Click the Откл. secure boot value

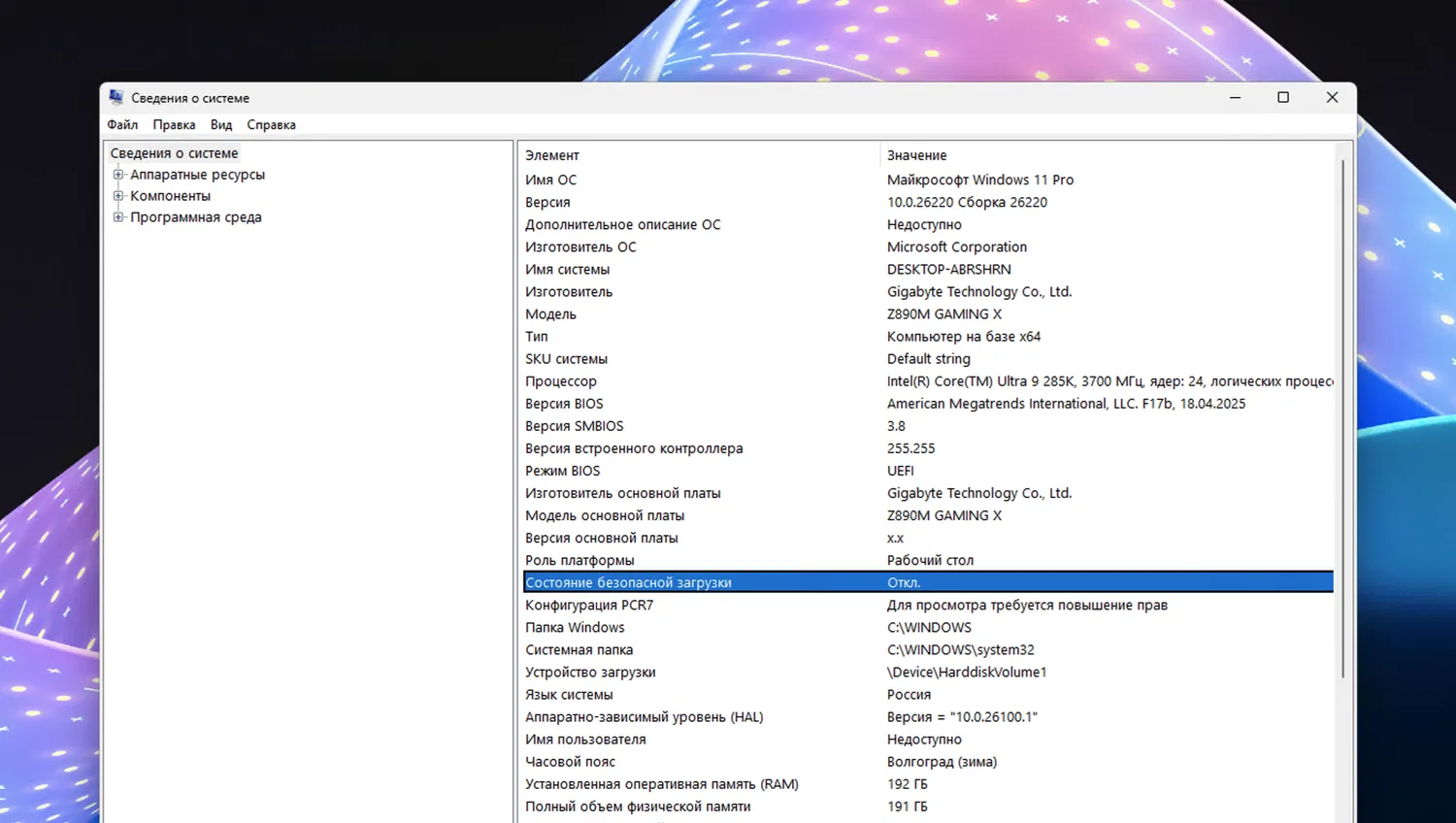904,582
